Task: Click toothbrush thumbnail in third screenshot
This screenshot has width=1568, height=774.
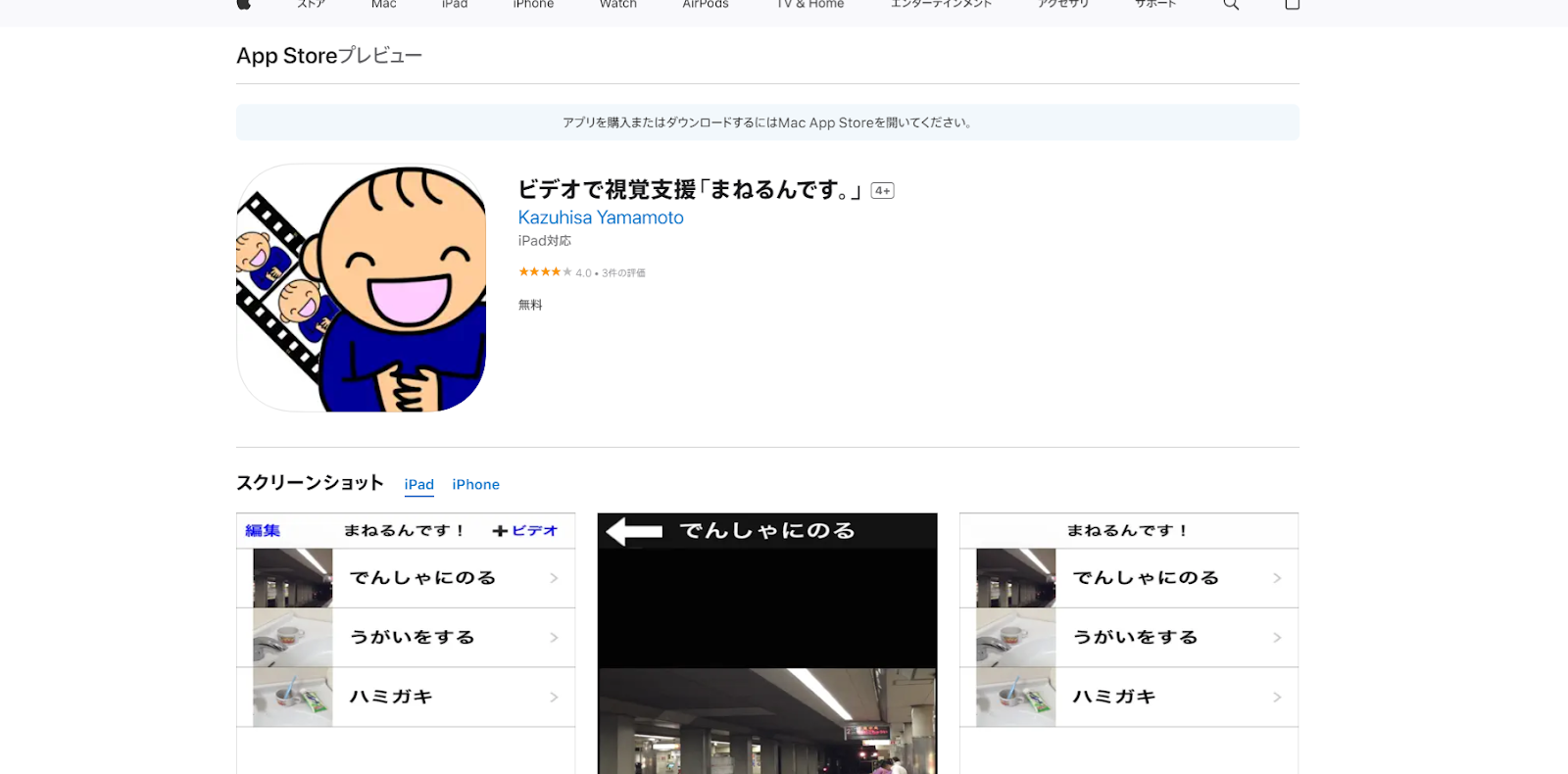Action: tap(1016, 698)
